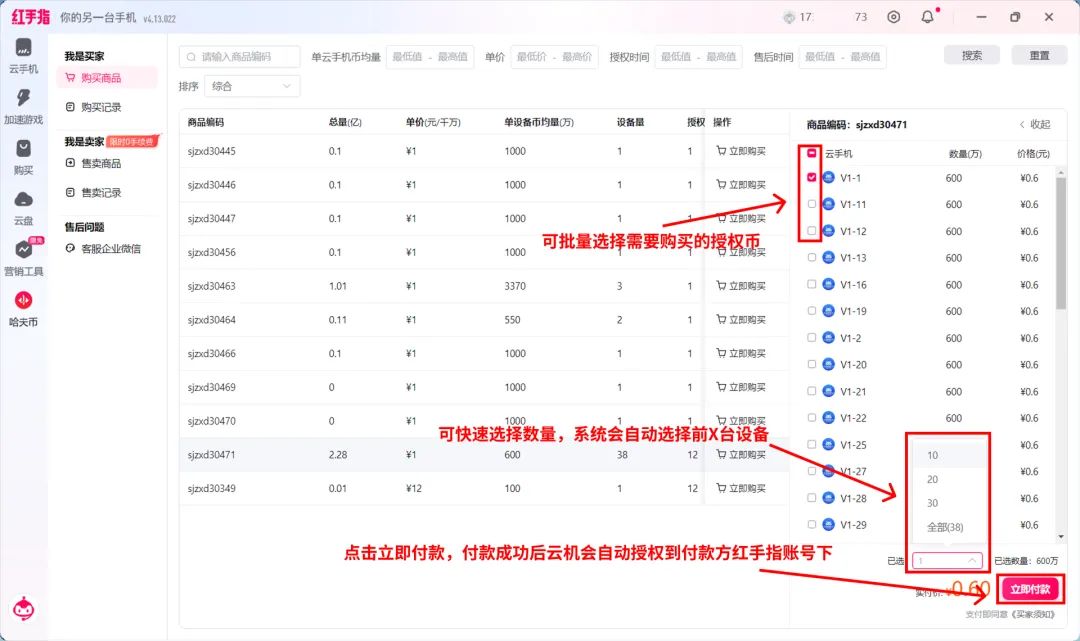Click 立即购买 for sjzxd30349

pos(741,488)
